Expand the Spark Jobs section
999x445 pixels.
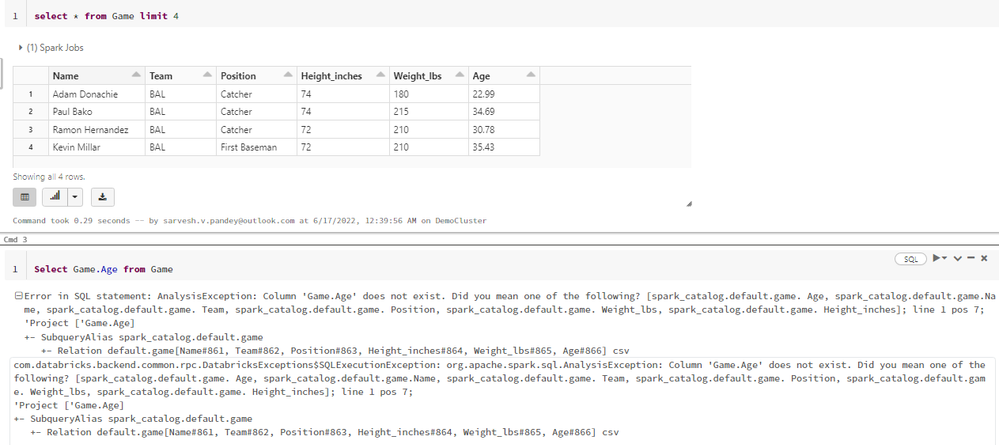pos(22,47)
